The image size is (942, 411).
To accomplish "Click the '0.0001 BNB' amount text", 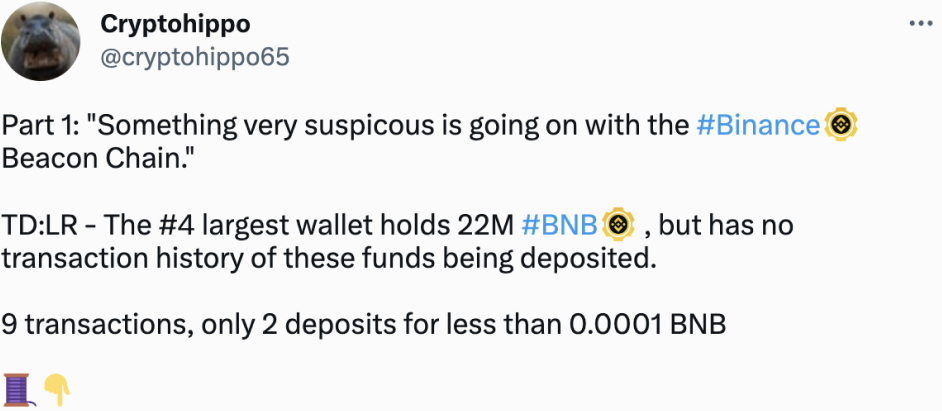I will pyautogui.click(x=647, y=326).
